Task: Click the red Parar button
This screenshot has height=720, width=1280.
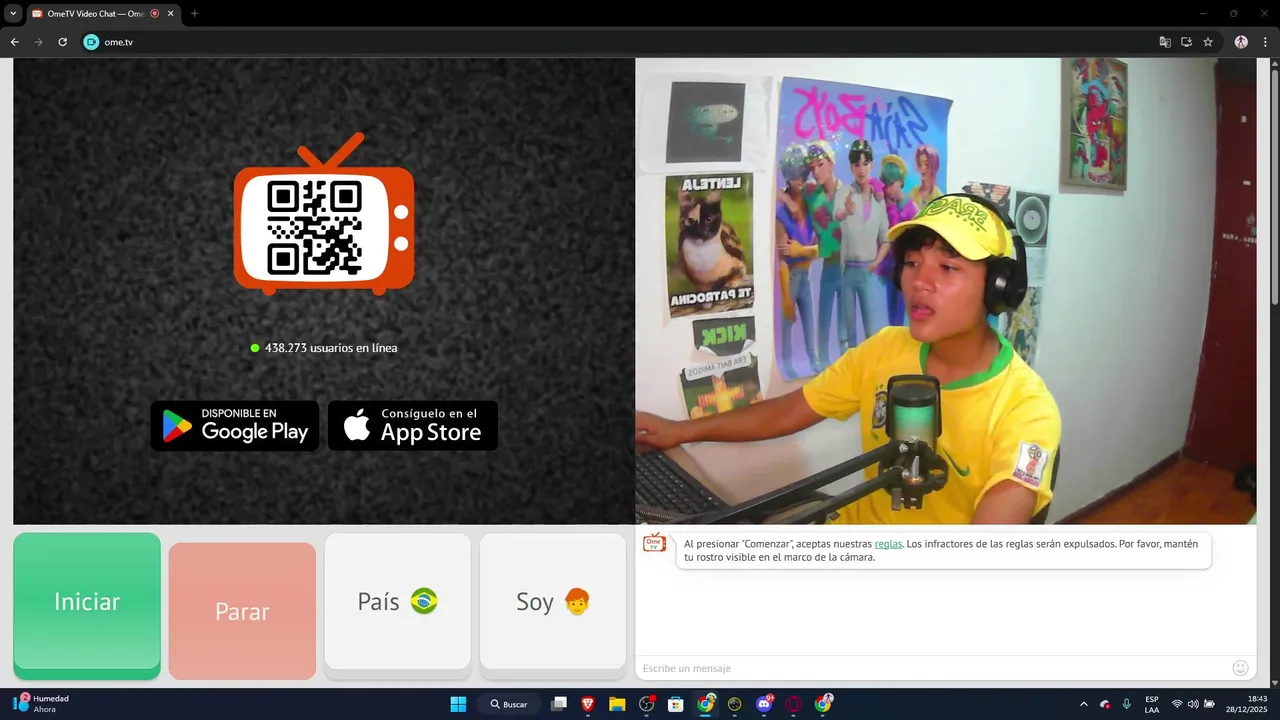Action: point(242,611)
